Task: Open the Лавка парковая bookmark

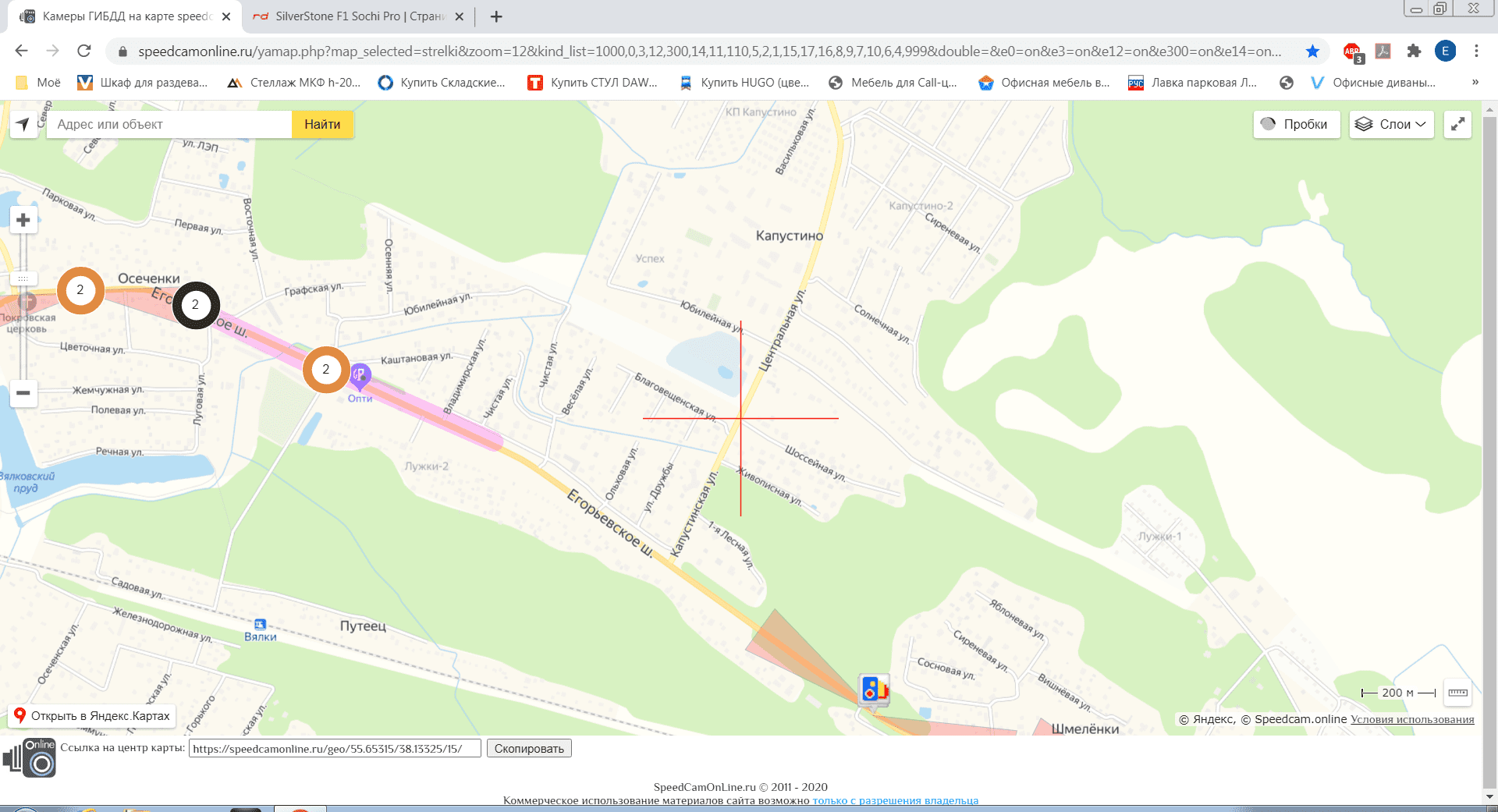Action: click(x=1193, y=83)
